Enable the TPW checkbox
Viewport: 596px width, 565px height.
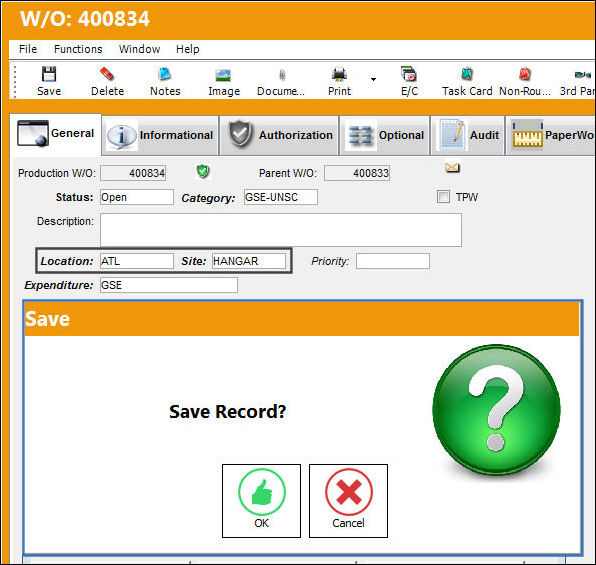[x=443, y=197]
